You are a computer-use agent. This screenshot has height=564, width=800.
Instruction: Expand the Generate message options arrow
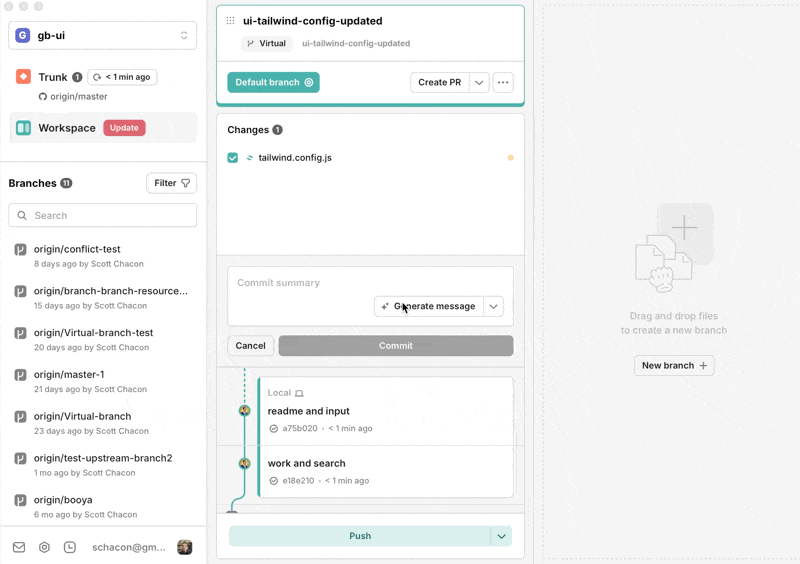point(493,306)
